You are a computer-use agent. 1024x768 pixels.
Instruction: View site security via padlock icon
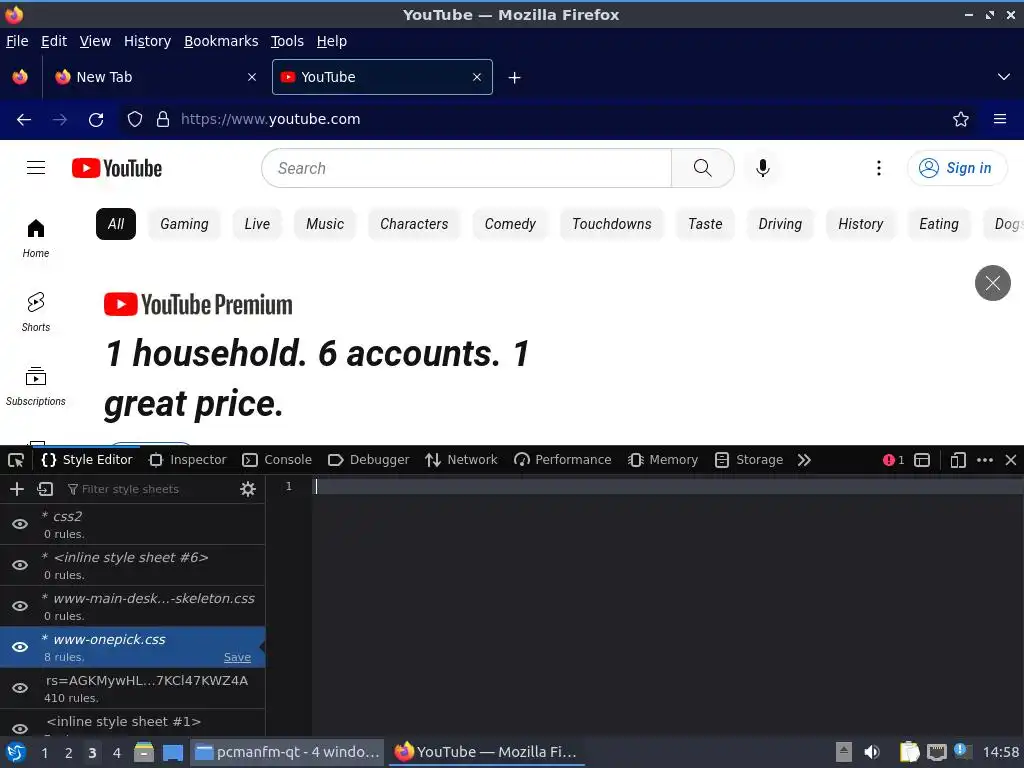pos(163,120)
